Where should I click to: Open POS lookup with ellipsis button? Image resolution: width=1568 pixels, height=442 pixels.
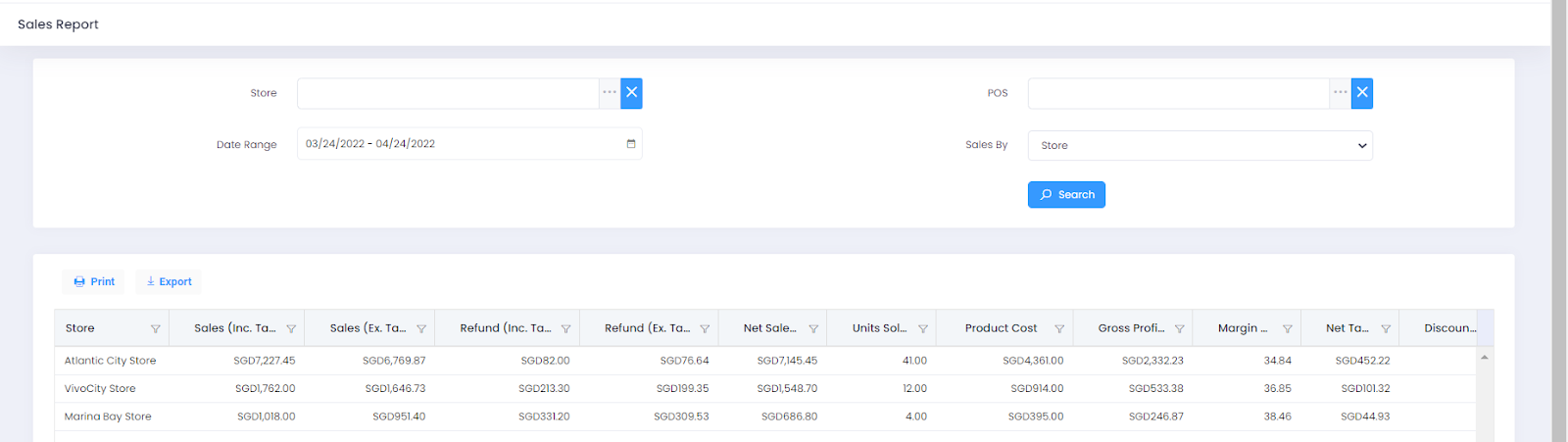(1340, 93)
